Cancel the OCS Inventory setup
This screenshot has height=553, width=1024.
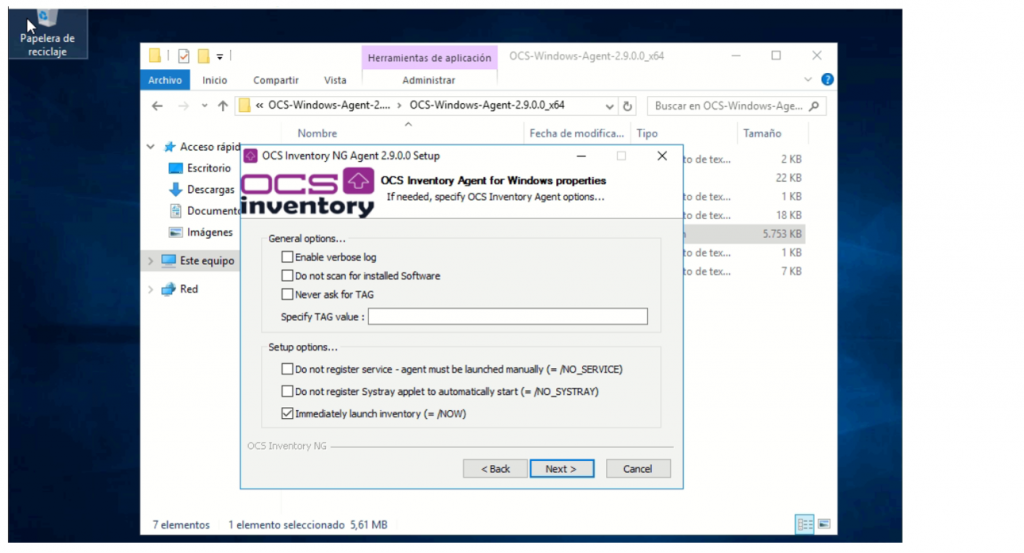coord(637,469)
